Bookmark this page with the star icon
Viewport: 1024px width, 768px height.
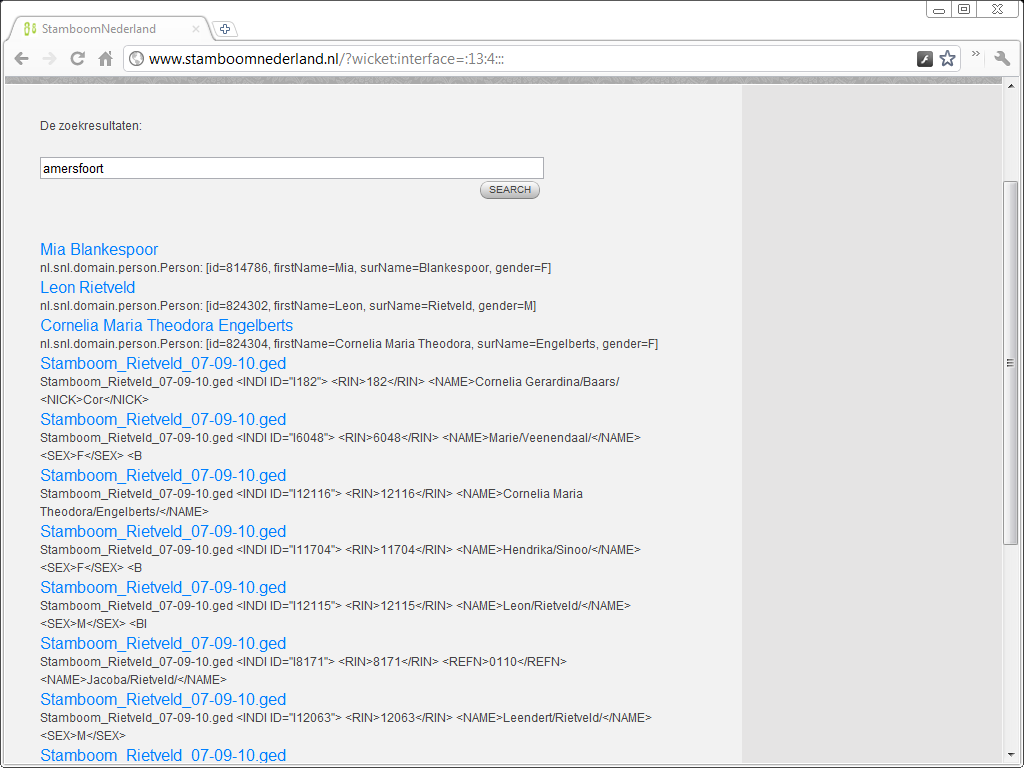click(947, 59)
